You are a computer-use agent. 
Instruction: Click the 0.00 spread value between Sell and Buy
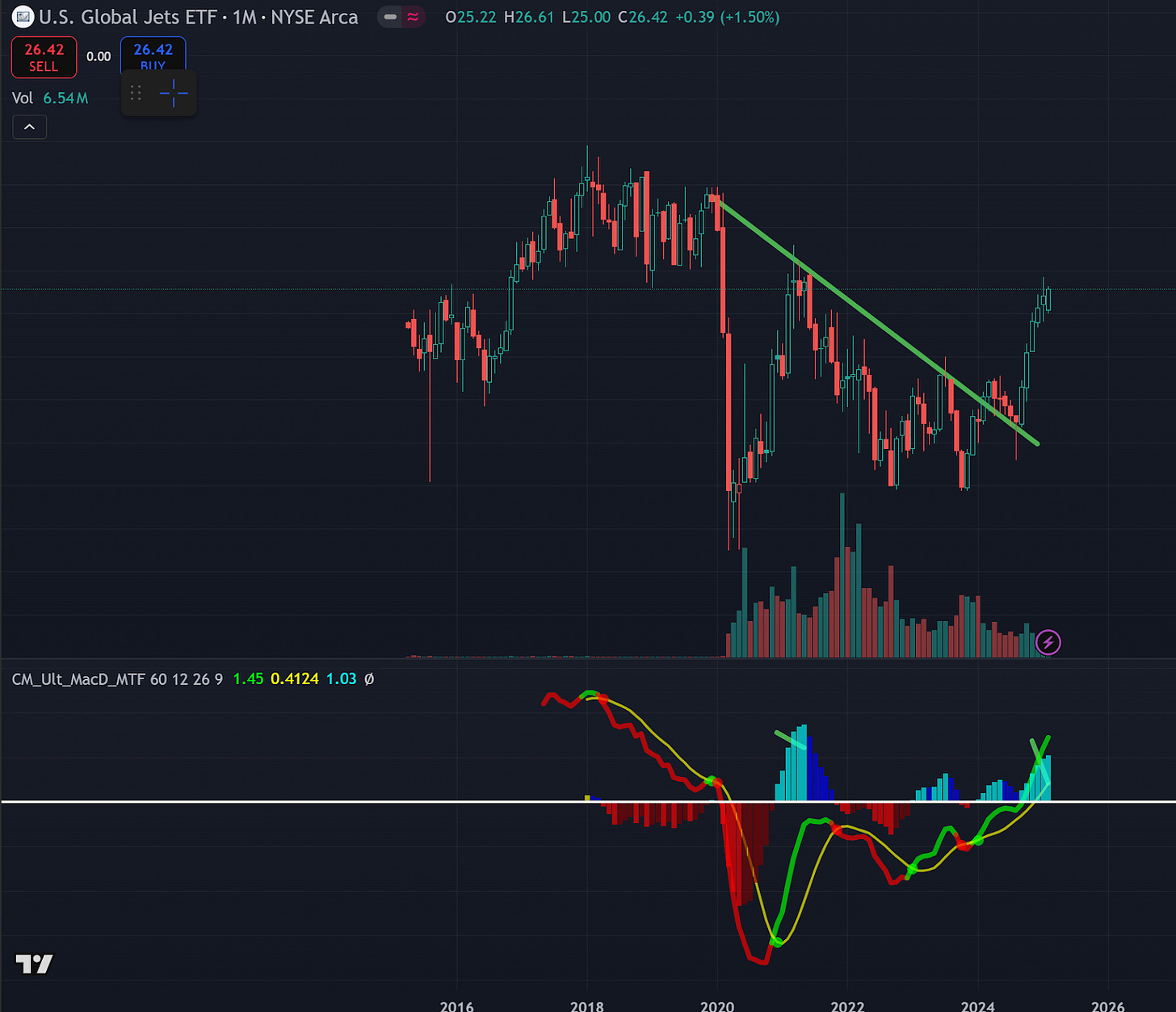[x=99, y=57]
